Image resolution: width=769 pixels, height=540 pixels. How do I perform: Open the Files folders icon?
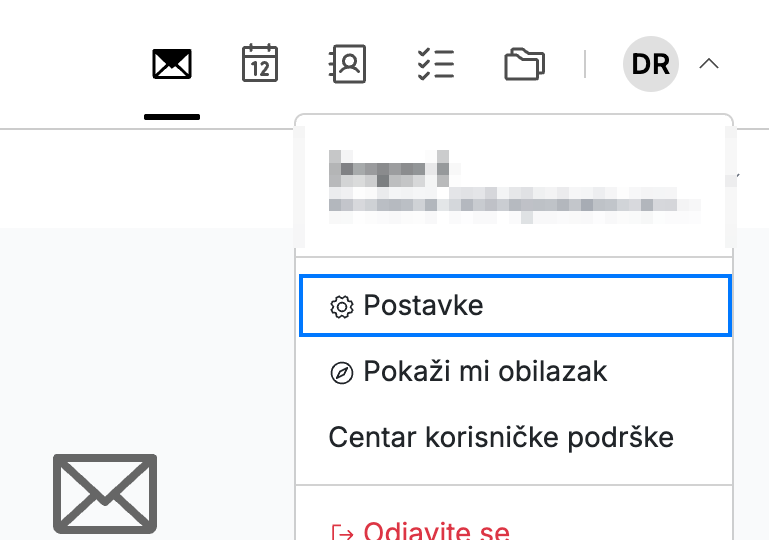click(524, 64)
